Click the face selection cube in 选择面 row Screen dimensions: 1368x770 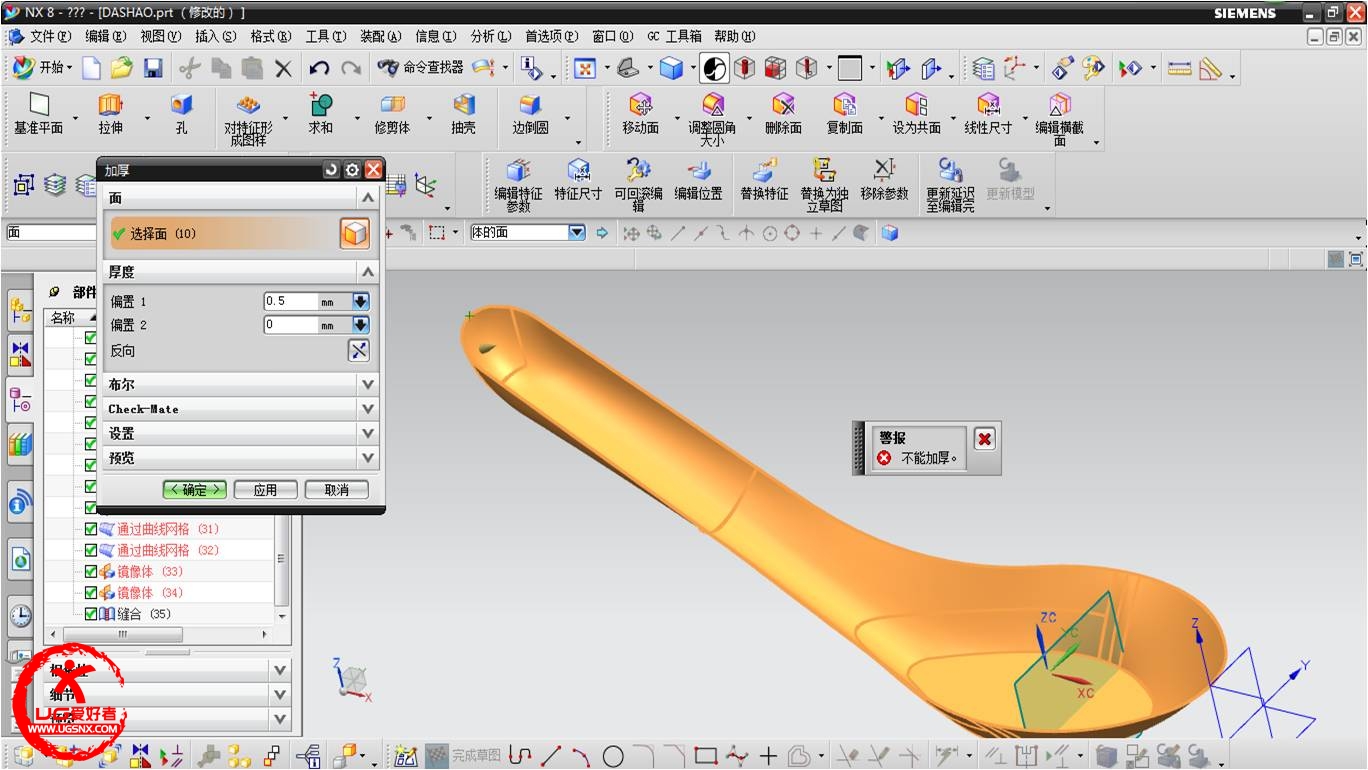(x=354, y=233)
